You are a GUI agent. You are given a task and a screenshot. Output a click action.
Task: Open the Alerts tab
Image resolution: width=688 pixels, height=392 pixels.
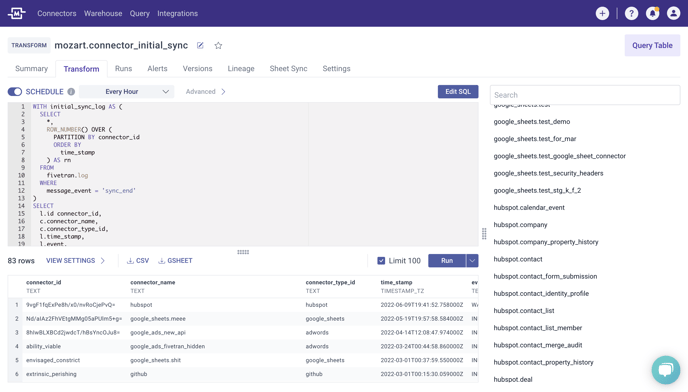[x=157, y=68]
